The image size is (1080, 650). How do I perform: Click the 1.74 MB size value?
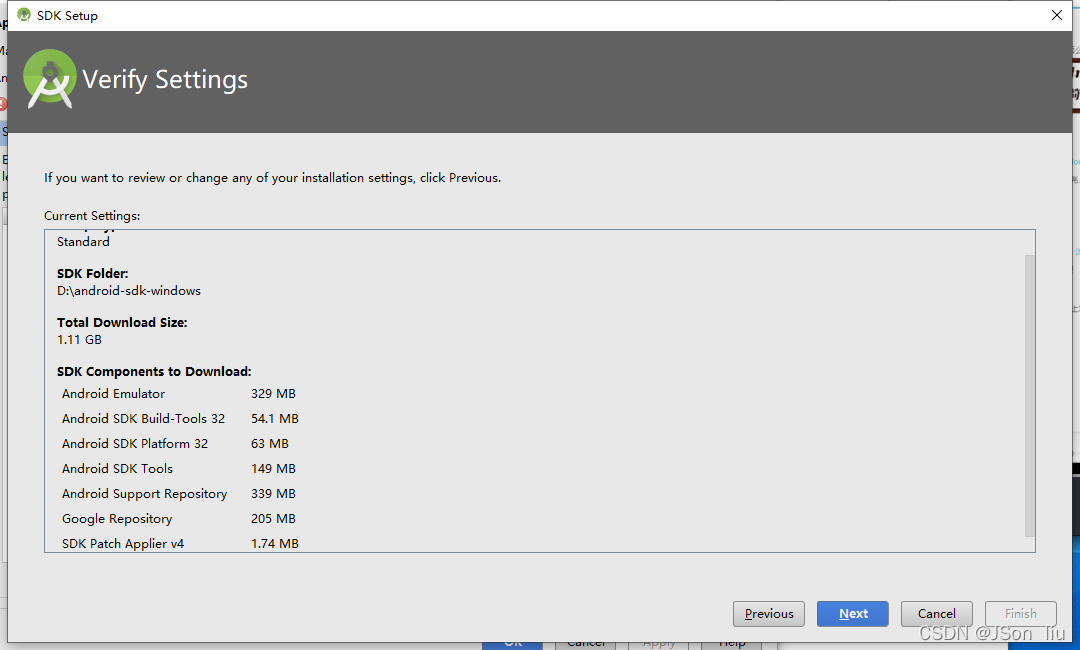point(275,543)
